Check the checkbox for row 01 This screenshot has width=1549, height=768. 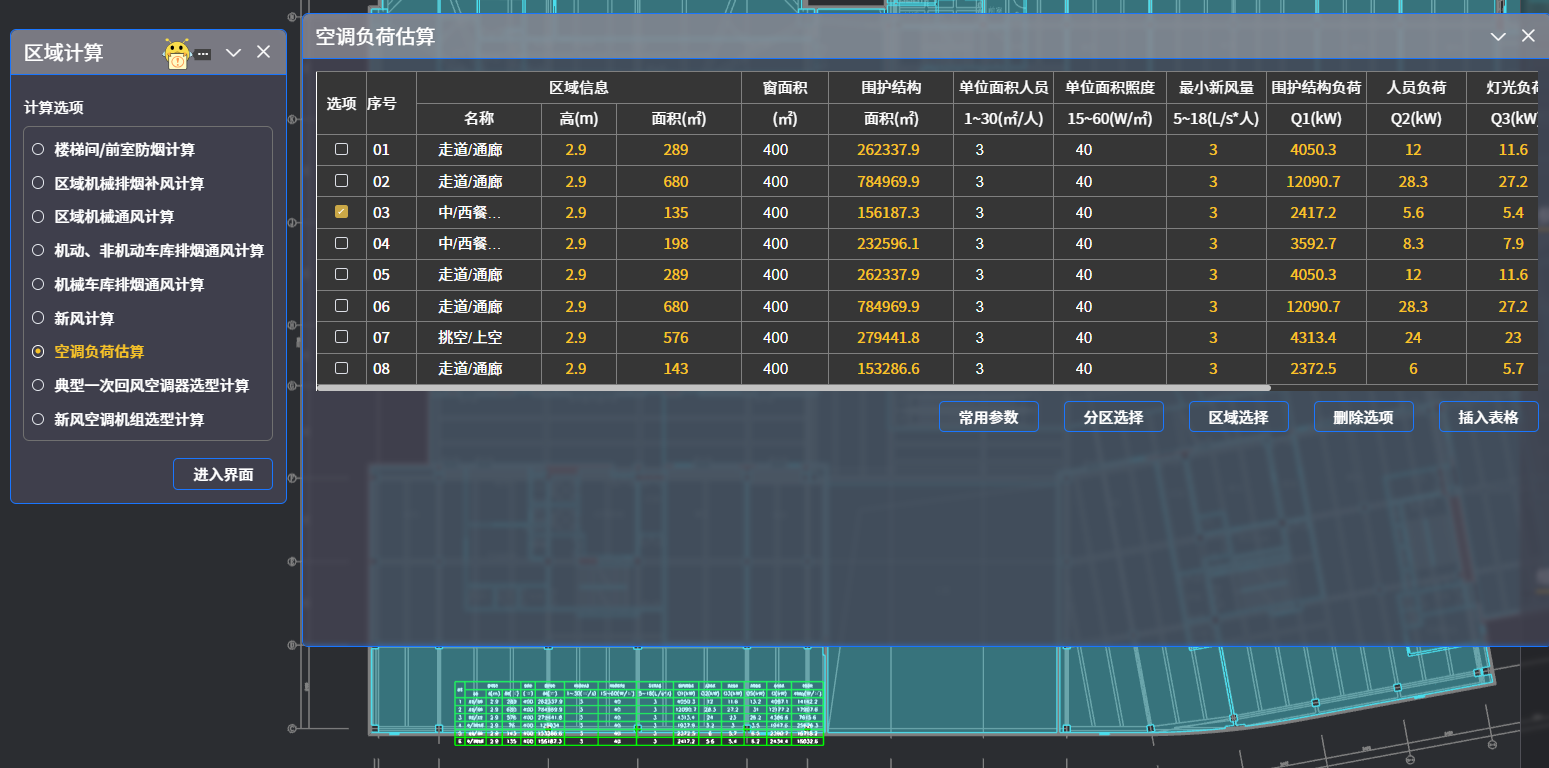(x=341, y=149)
